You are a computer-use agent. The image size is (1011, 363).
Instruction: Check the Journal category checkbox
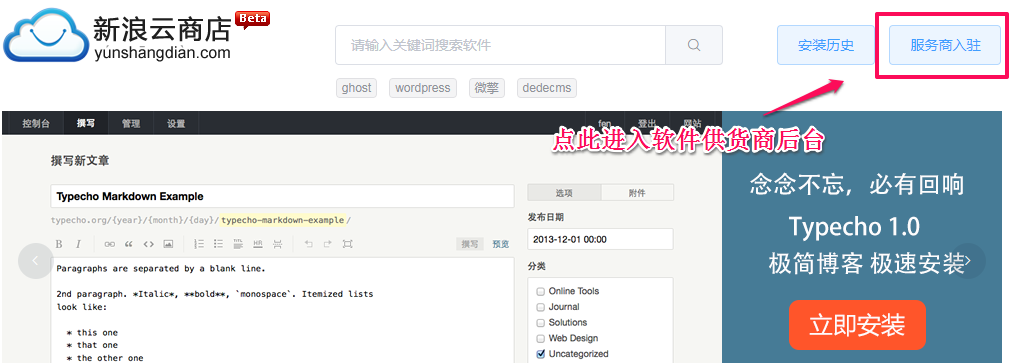coord(541,307)
